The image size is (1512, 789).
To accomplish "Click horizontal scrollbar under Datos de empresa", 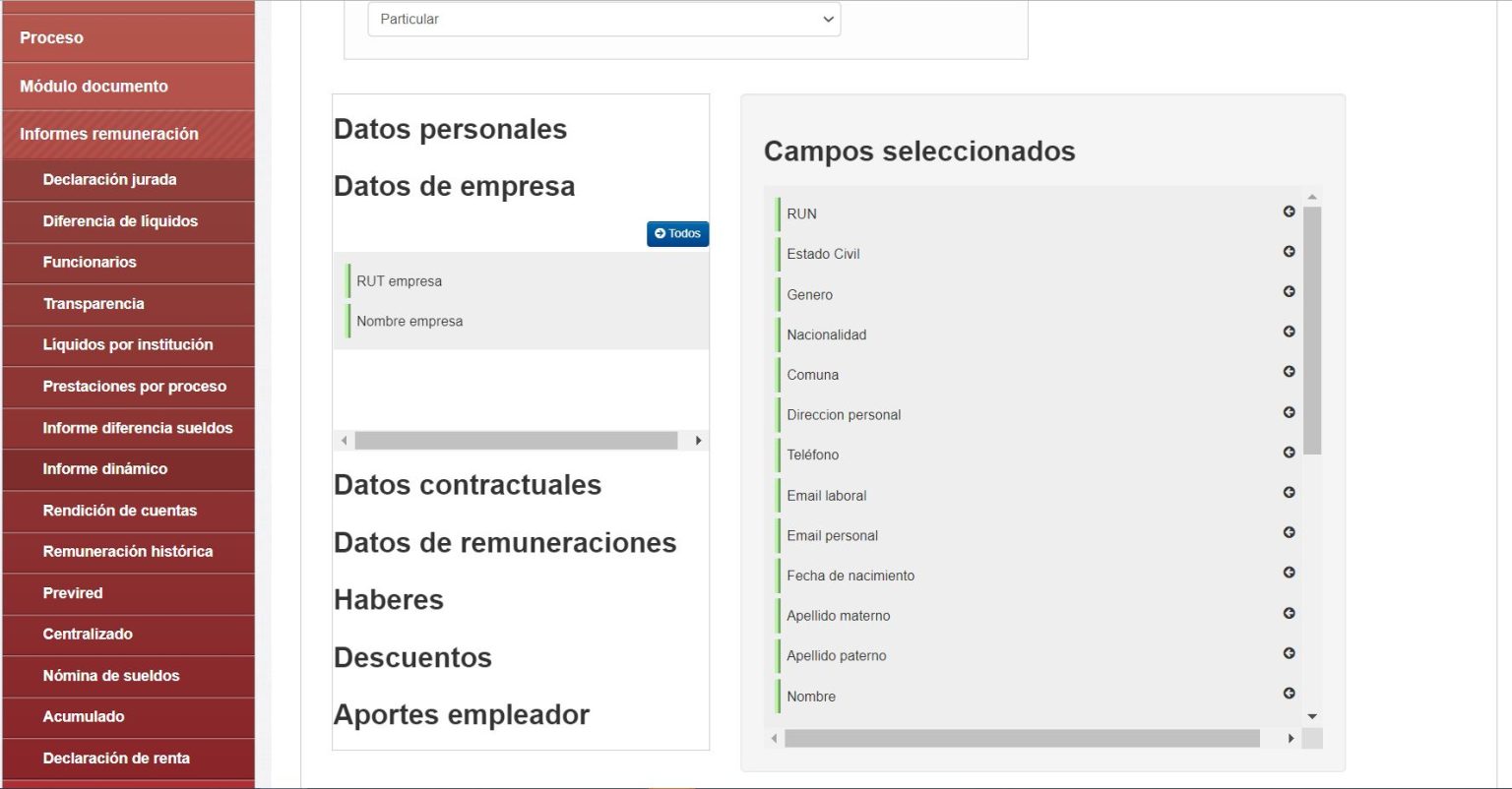I will 516,441.
